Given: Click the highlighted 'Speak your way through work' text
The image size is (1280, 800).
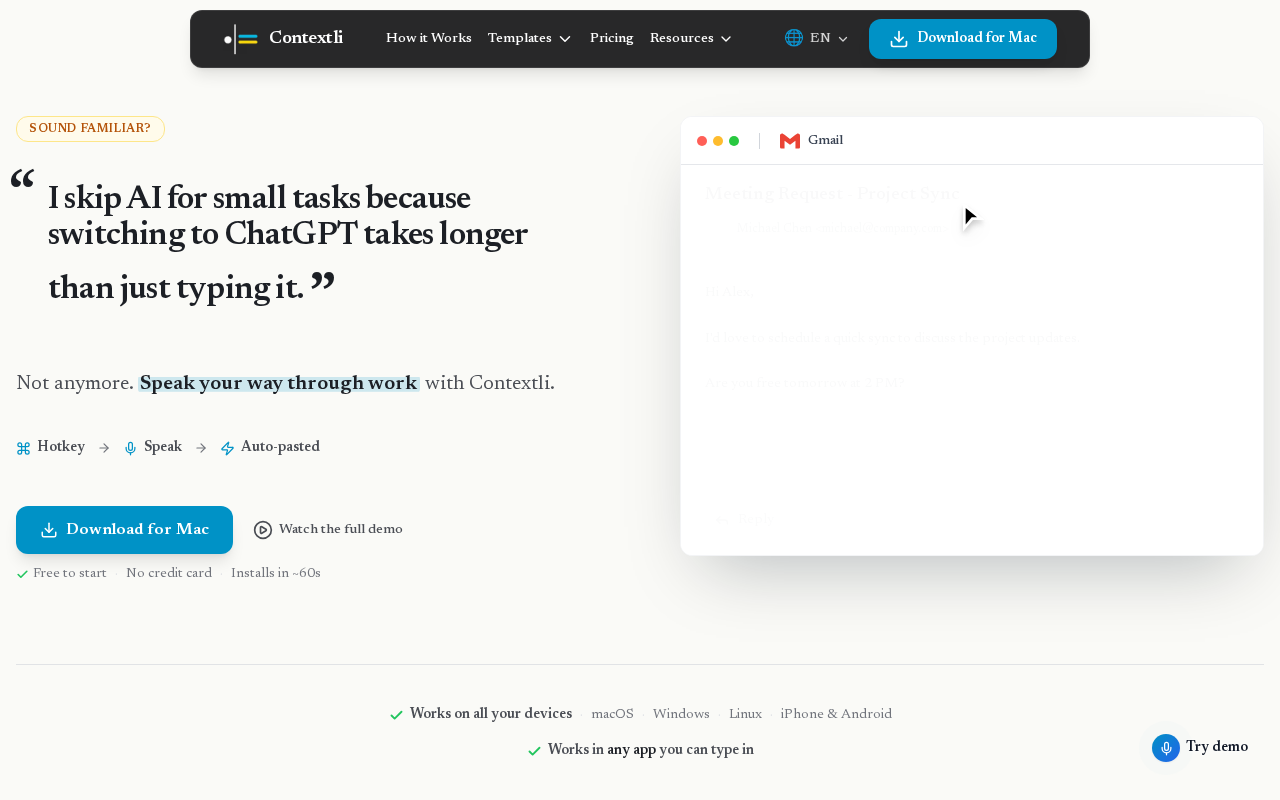Looking at the screenshot, I should (278, 383).
